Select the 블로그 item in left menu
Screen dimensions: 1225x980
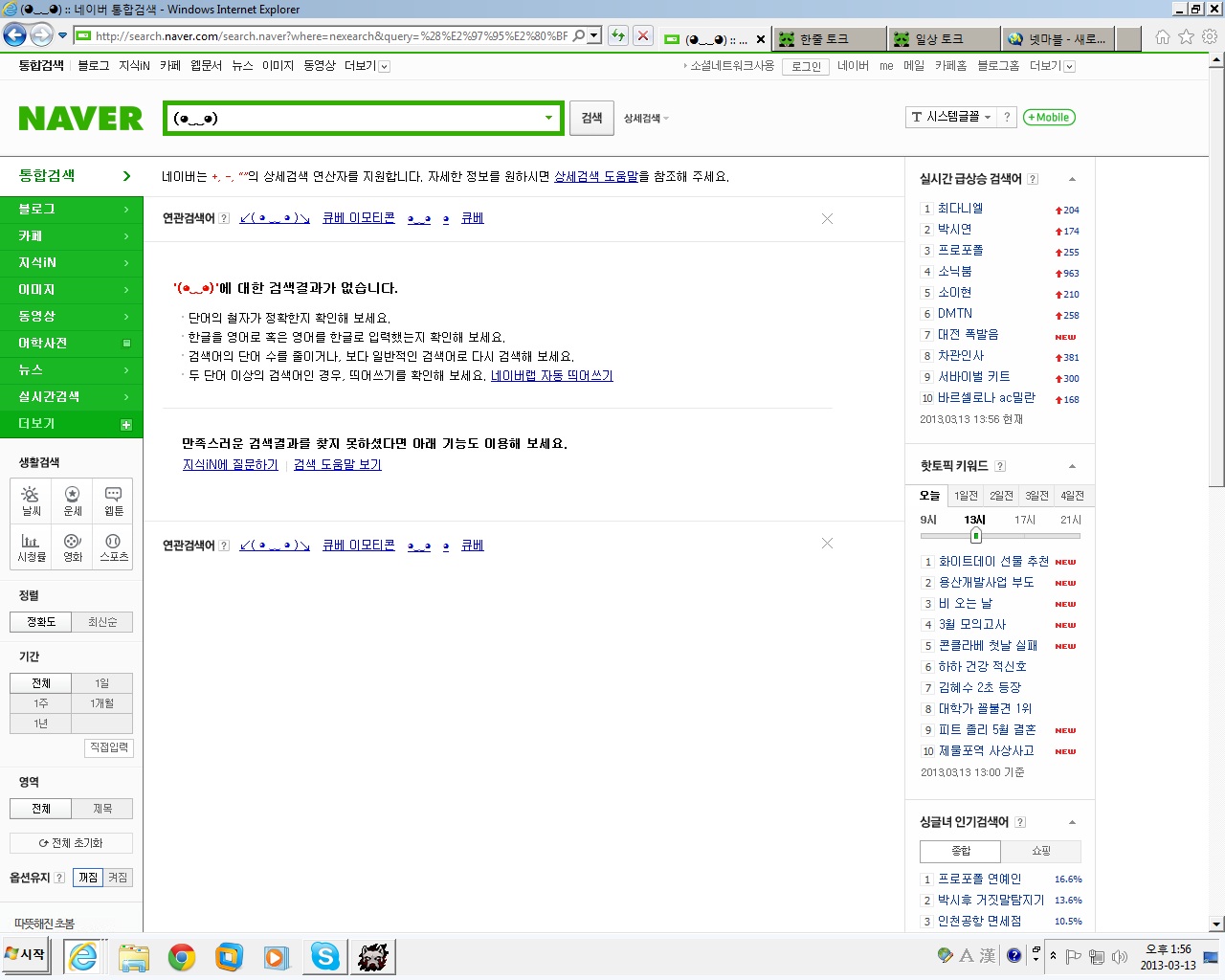(71, 209)
